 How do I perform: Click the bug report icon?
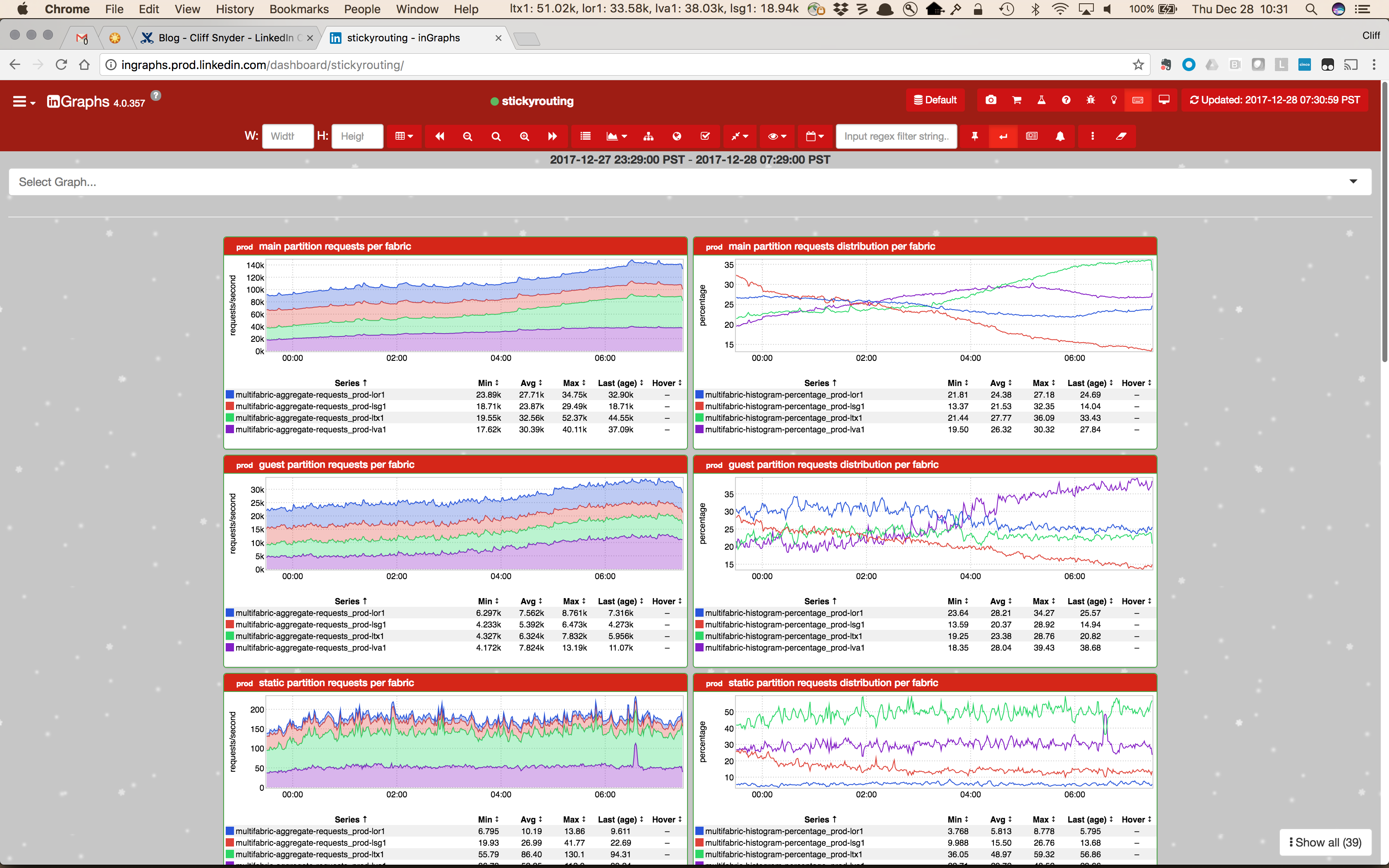[1091, 100]
